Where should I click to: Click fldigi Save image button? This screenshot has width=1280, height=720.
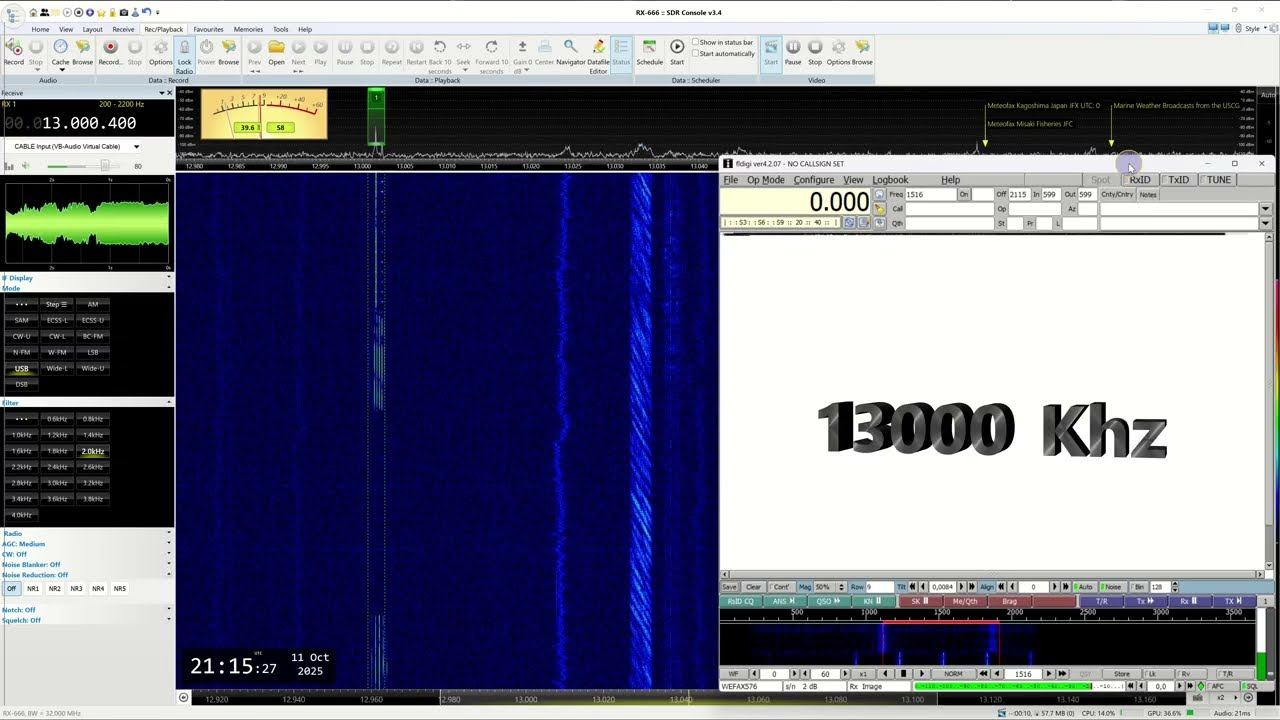729,587
